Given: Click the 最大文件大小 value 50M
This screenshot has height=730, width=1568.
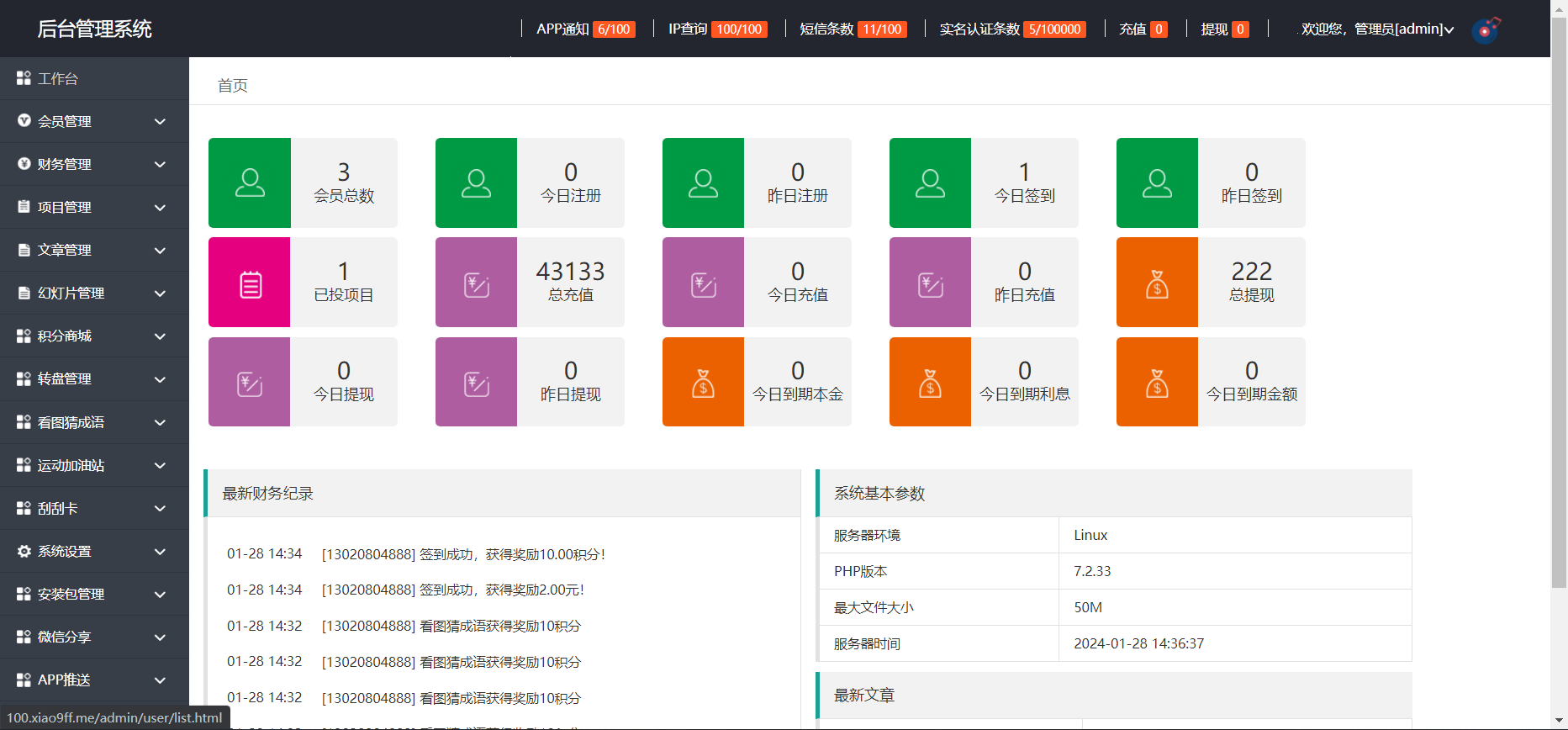Looking at the screenshot, I should click(1088, 607).
